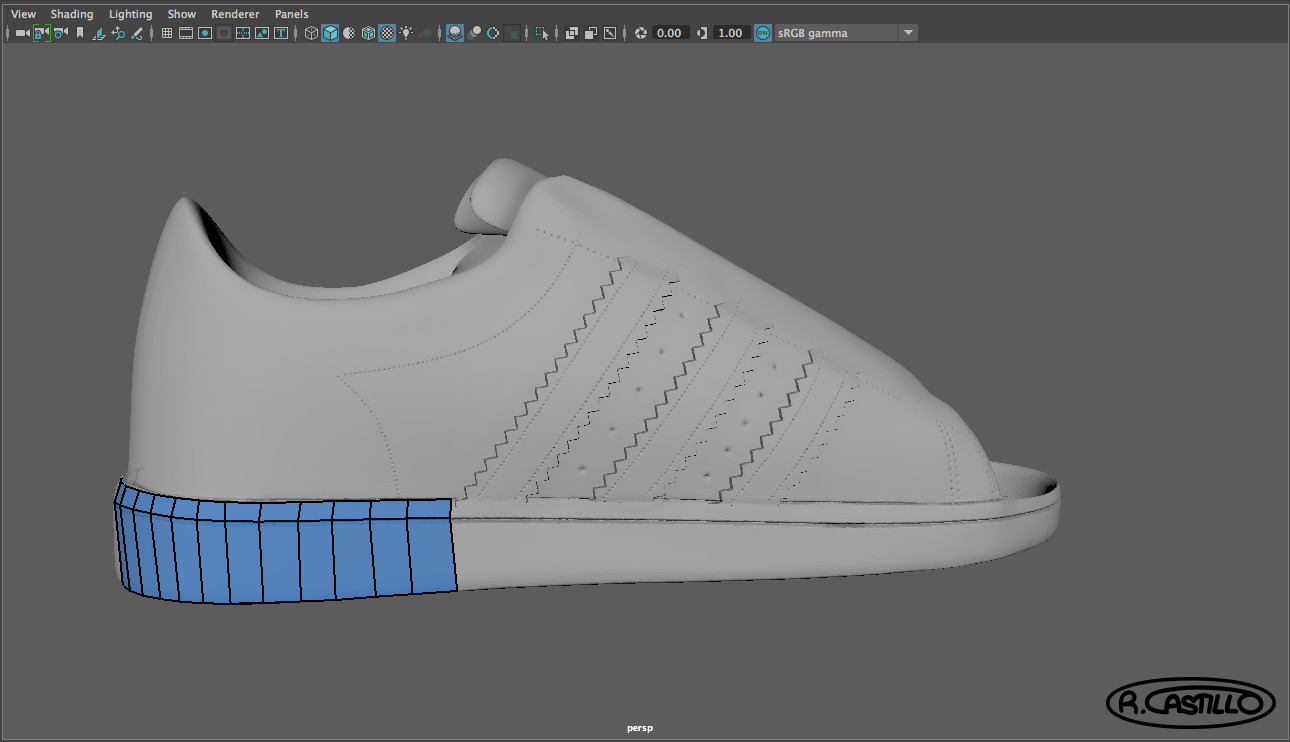Viewport: 1290px width, 742px height.
Task: Toggle the Film Gate icon
Action: [x=186, y=33]
